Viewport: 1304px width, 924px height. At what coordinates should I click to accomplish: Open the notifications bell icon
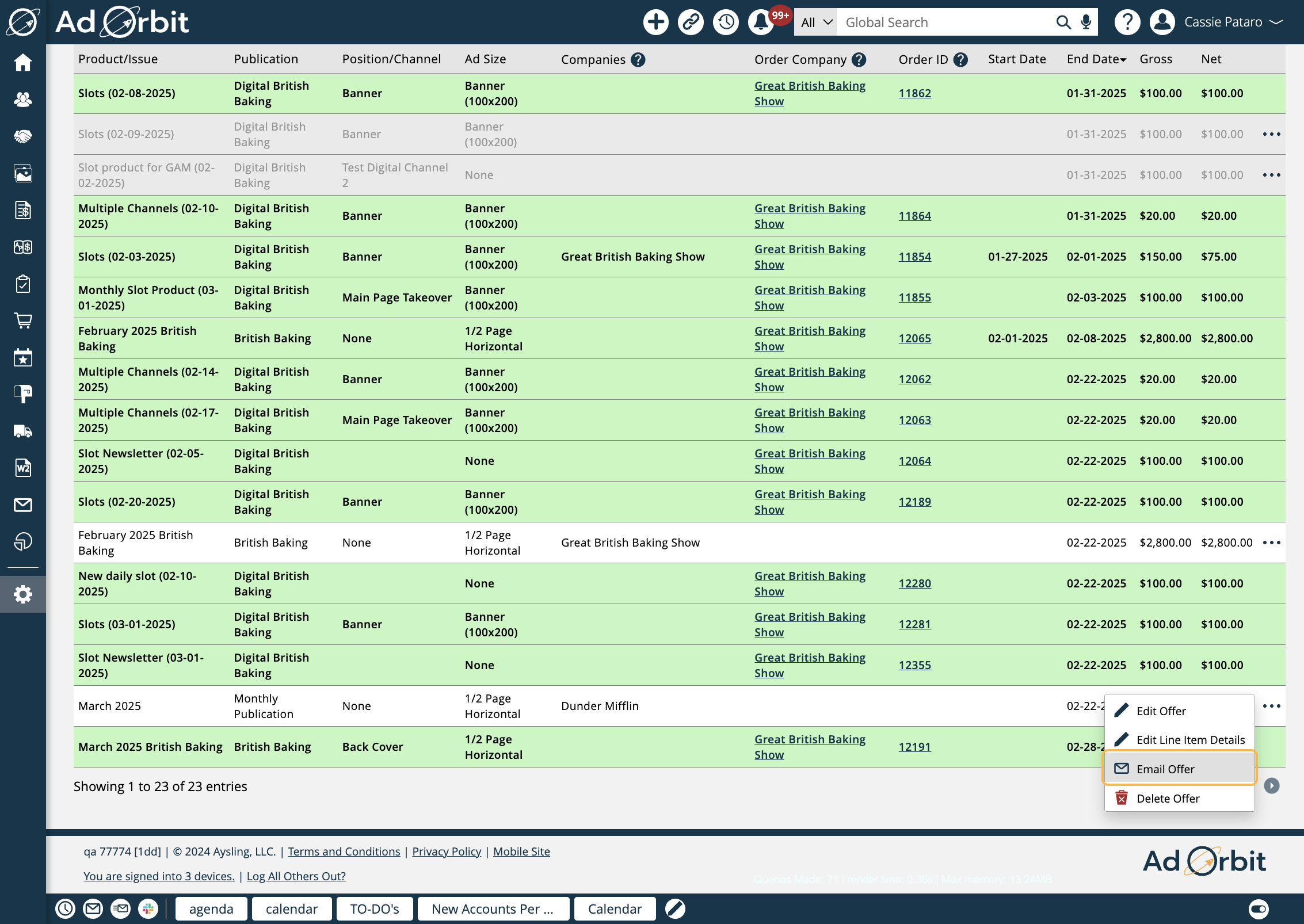point(761,22)
